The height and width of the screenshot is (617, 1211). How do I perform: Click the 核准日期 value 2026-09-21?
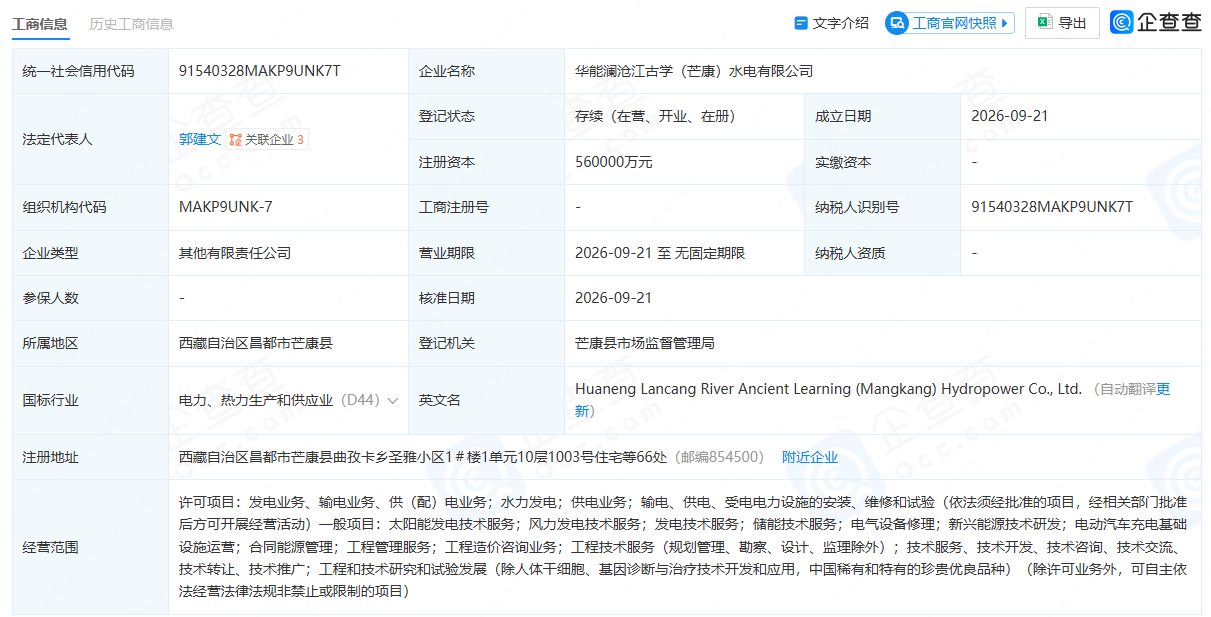tap(614, 298)
